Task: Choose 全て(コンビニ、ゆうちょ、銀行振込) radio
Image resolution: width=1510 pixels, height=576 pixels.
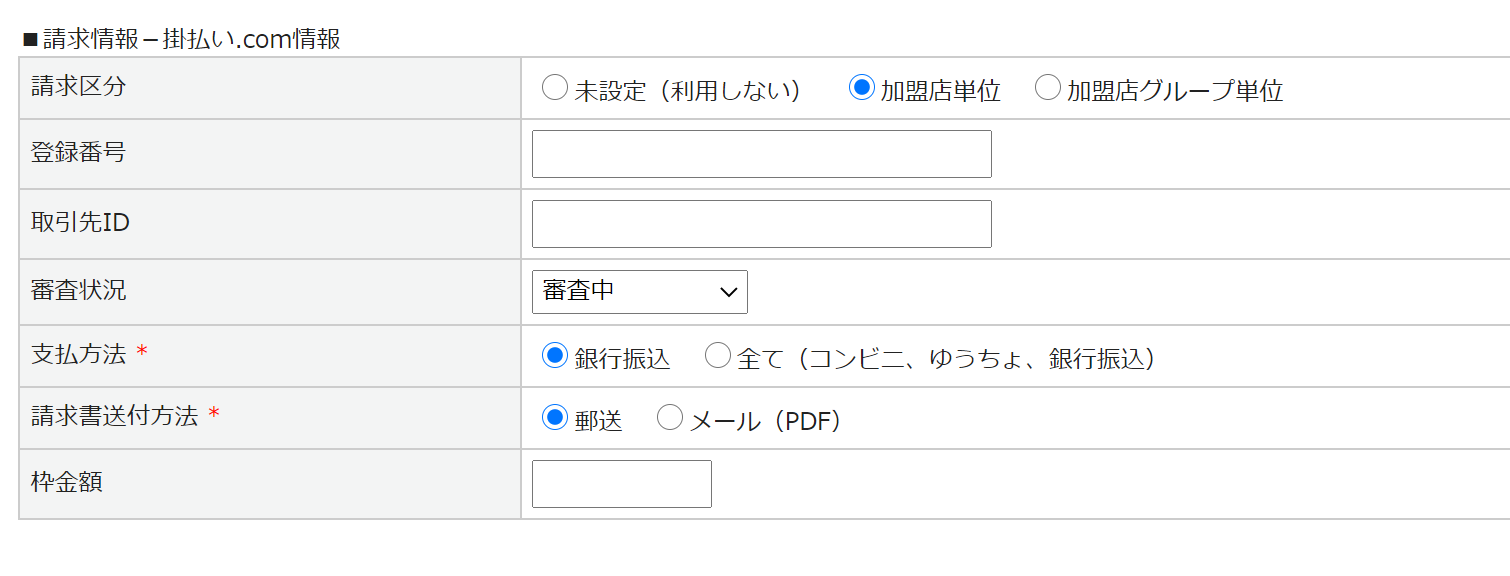Action: click(x=718, y=356)
